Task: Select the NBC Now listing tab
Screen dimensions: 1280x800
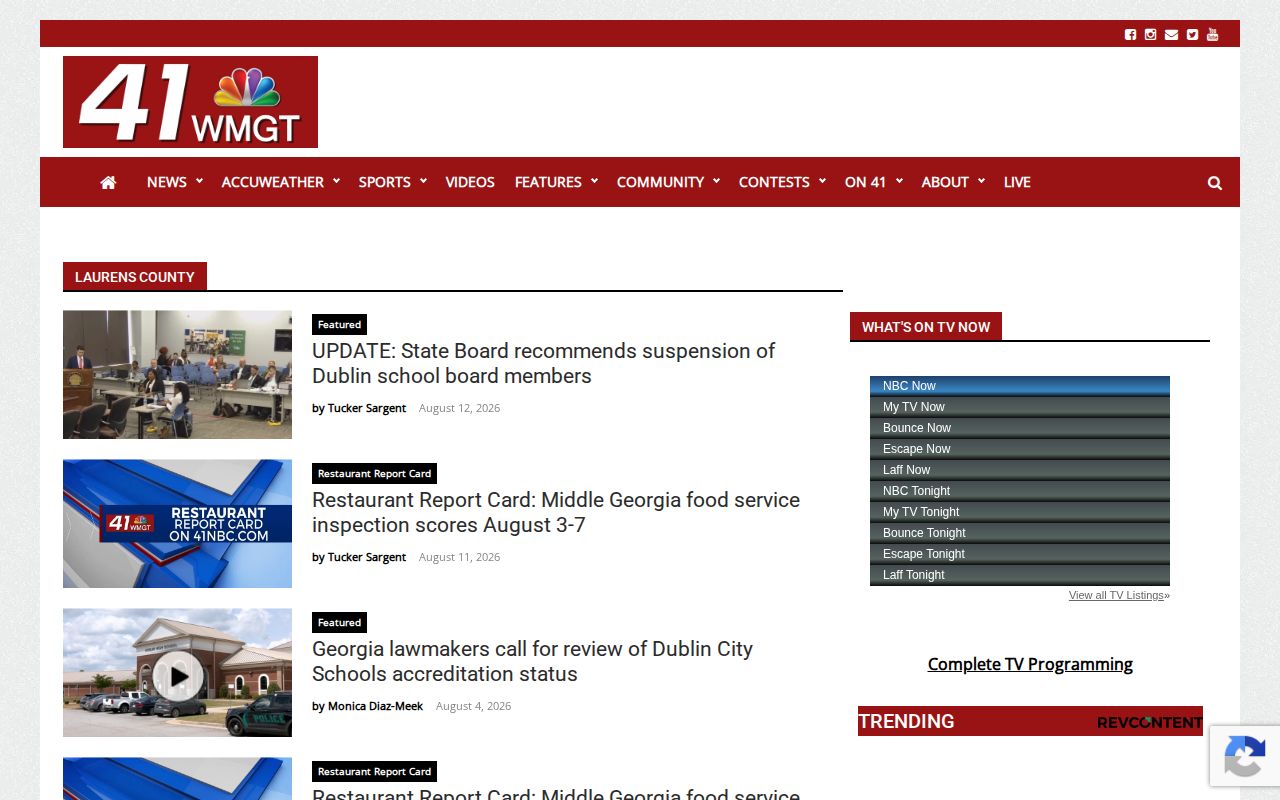Action: pyautogui.click(x=1020, y=386)
